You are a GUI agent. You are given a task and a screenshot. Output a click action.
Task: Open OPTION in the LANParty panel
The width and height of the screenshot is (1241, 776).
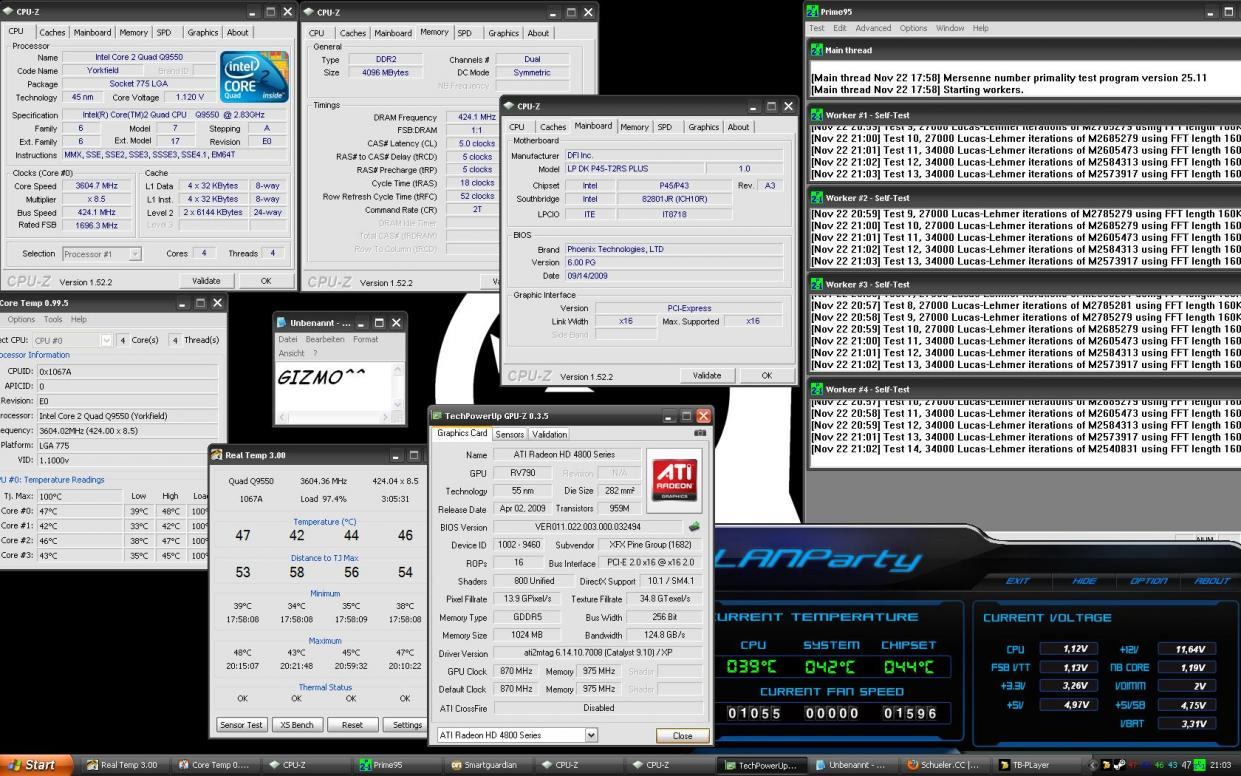(1148, 581)
